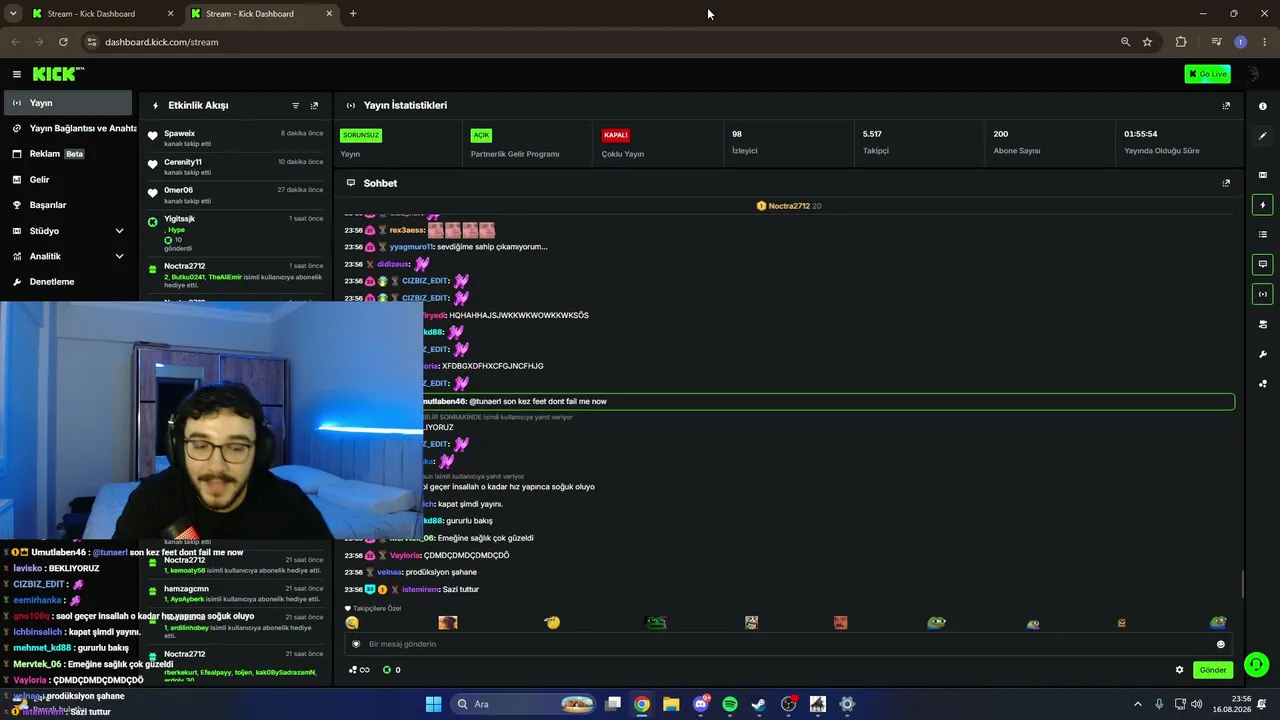This screenshot has width=1280, height=720.
Task: Open Discord from the taskbar
Action: [x=701, y=704]
